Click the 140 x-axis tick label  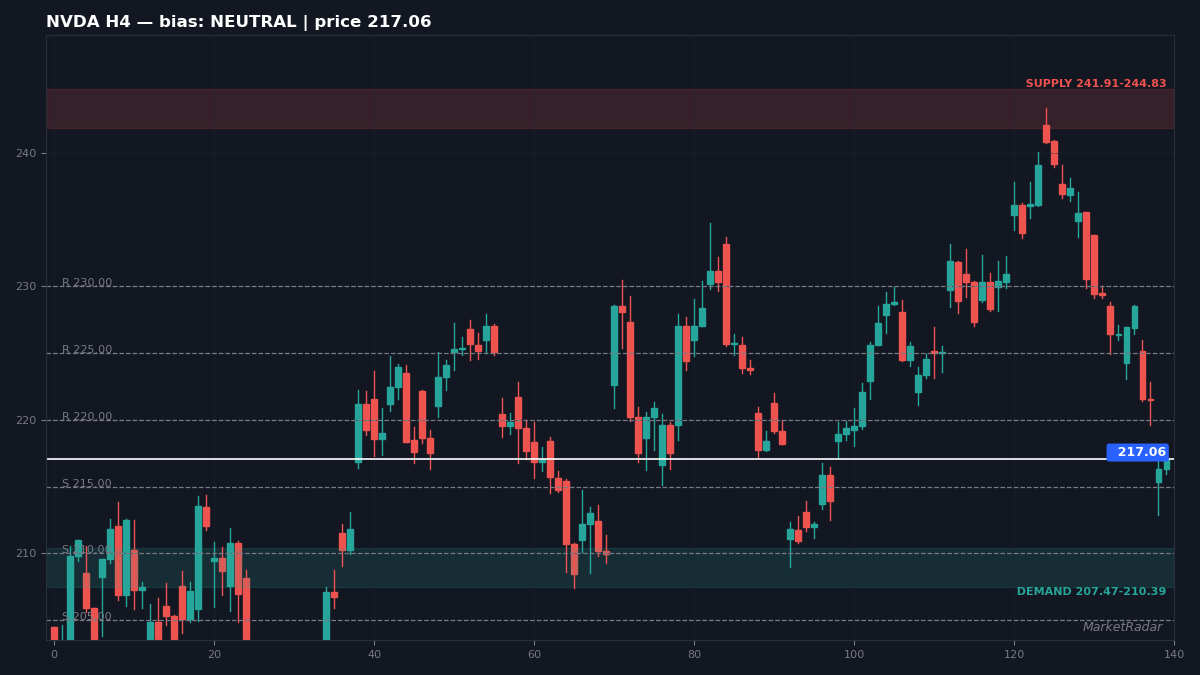(x=1174, y=654)
